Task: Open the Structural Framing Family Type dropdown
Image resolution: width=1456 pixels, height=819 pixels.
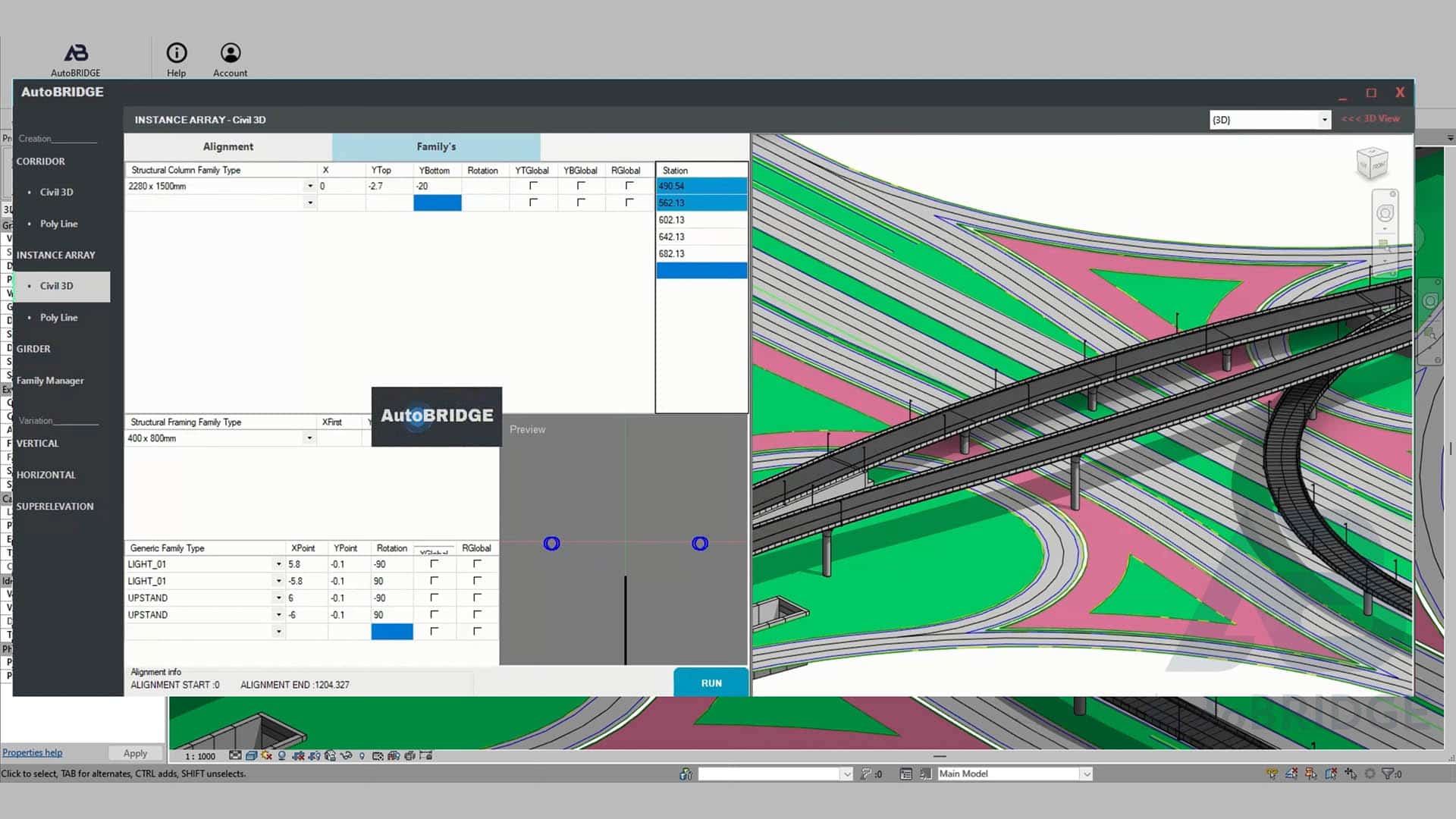Action: pyautogui.click(x=309, y=438)
